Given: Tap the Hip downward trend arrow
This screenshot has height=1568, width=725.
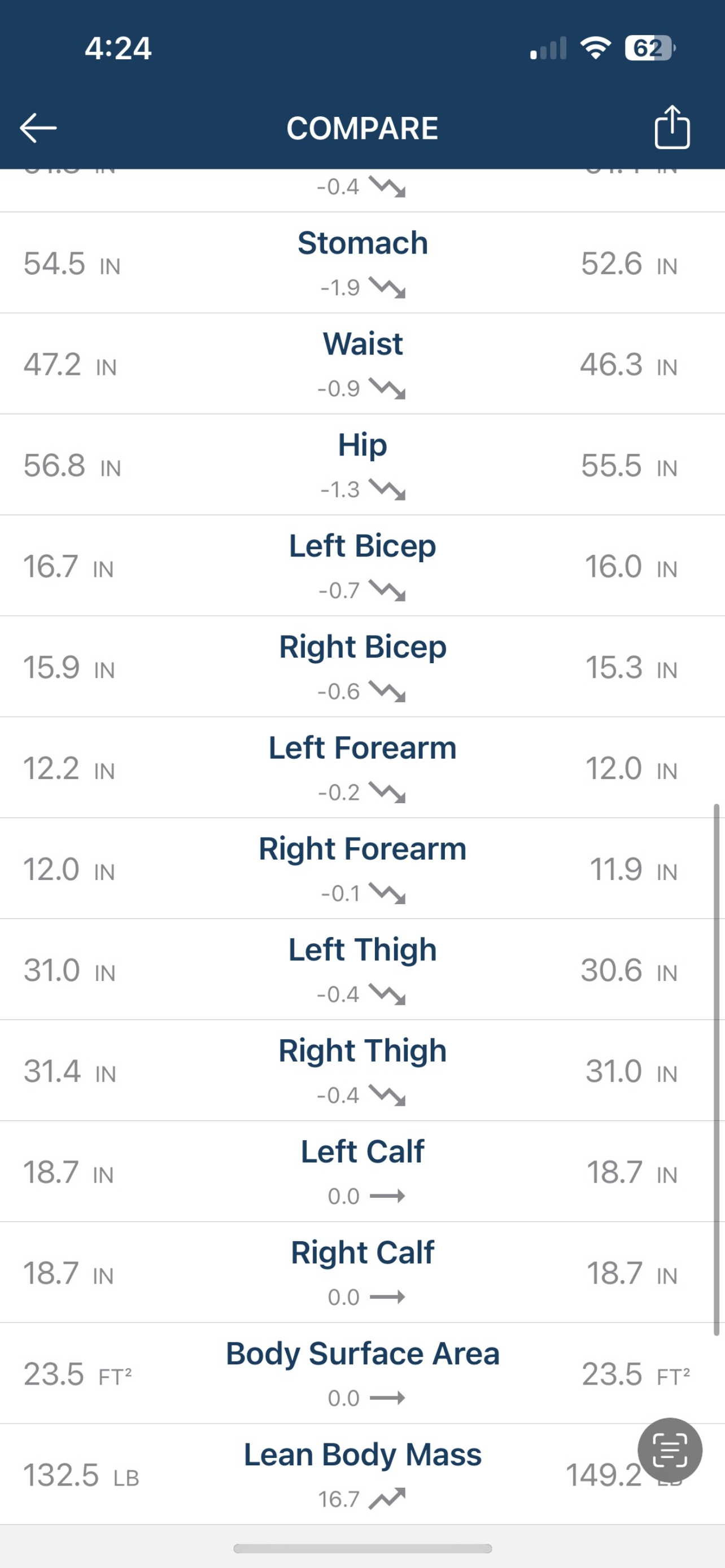Looking at the screenshot, I should [x=387, y=490].
